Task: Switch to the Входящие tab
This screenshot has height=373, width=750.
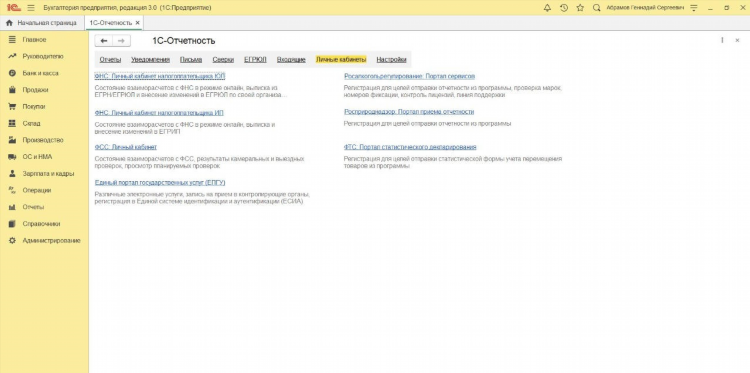Action: point(291,60)
